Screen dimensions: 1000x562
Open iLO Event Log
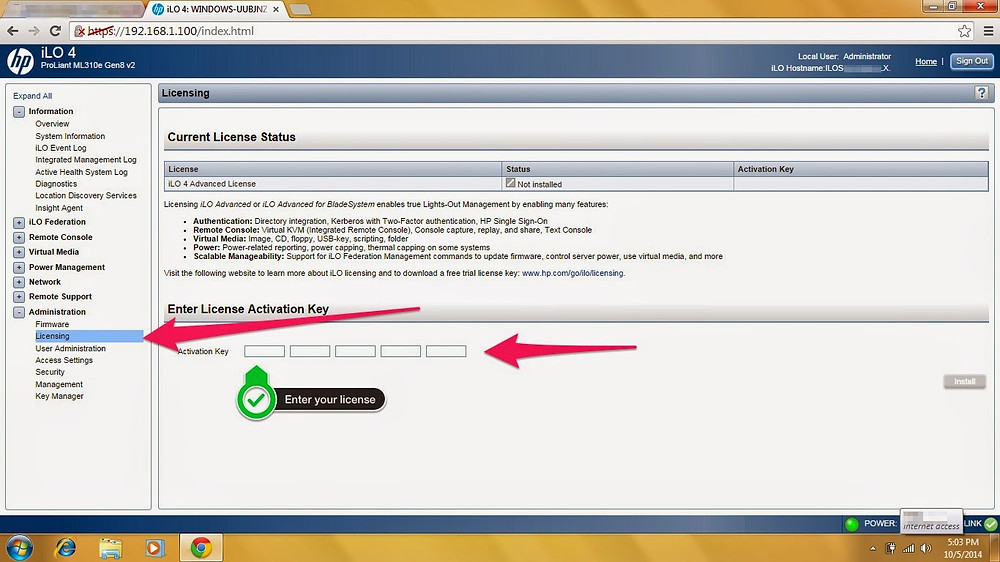61,148
